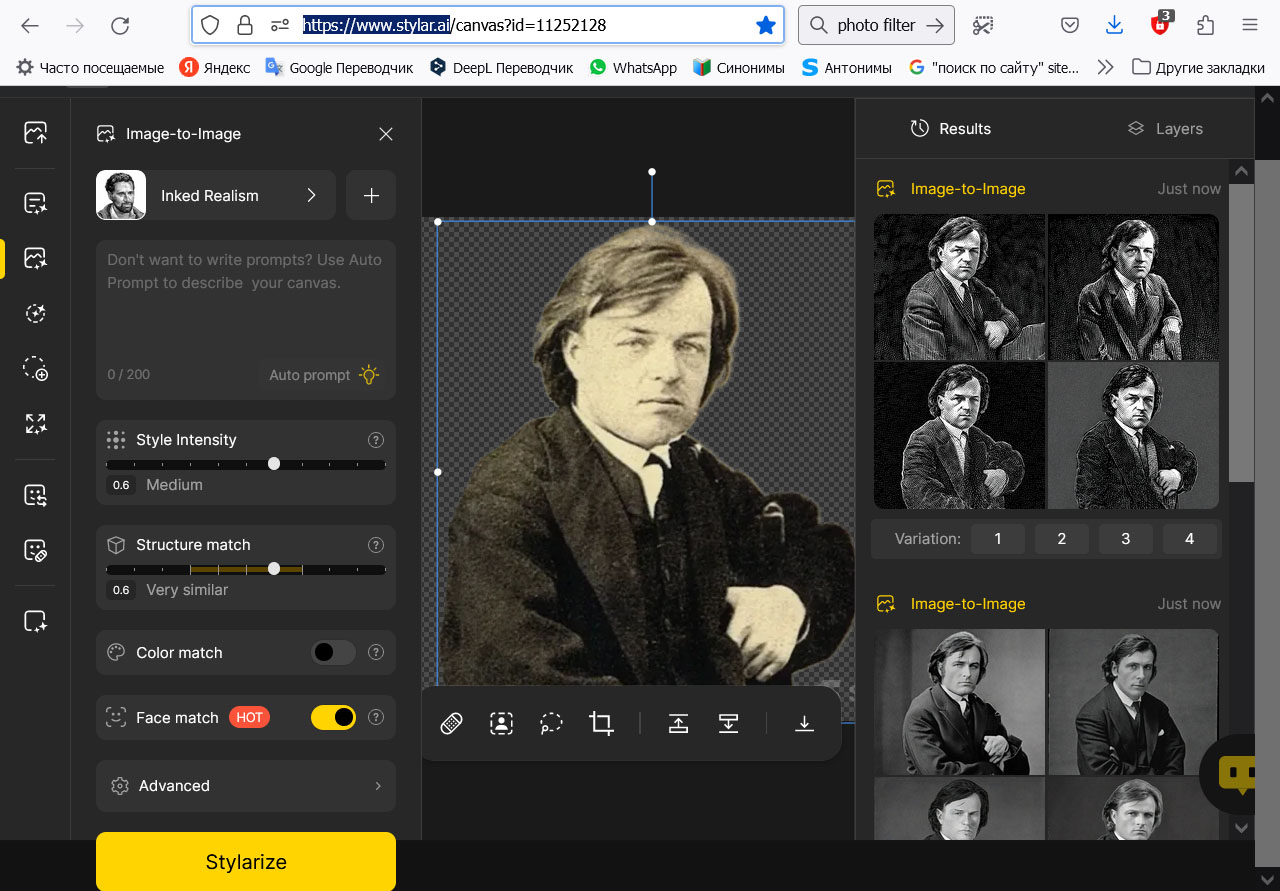Viewport: 1280px width, 891px height.
Task: Select Variation 4 button
Action: coord(1189,539)
